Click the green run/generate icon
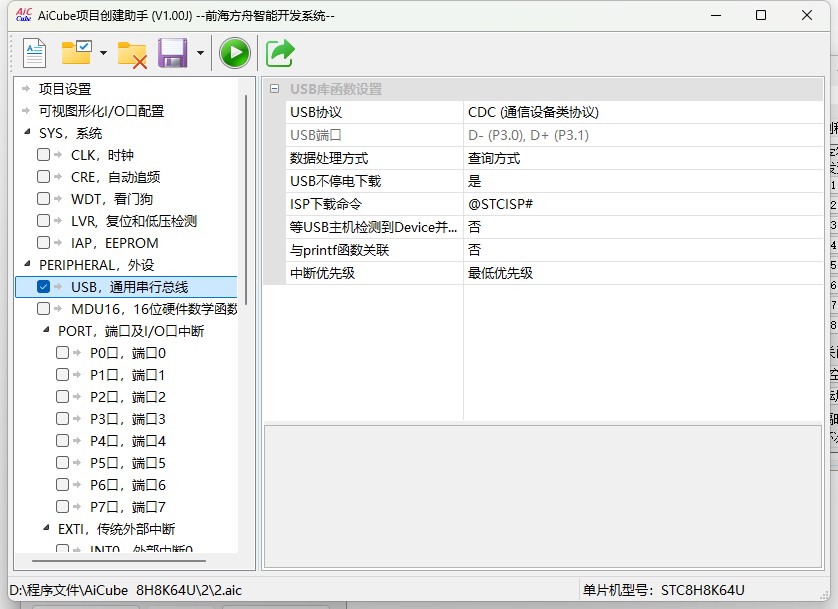This screenshot has width=838, height=609. [235, 53]
